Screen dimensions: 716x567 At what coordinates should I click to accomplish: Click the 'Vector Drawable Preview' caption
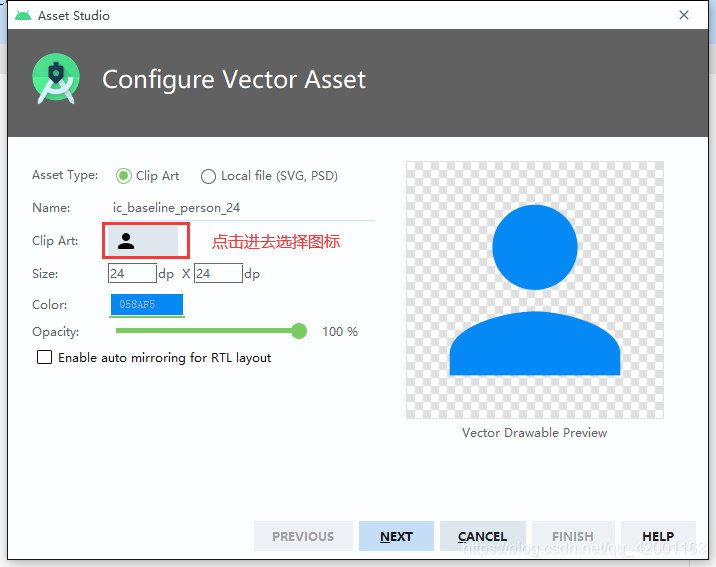(x=535, y=432)
